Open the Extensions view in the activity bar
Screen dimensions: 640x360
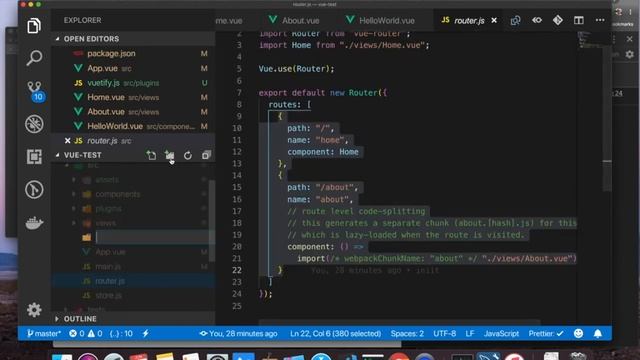pos(34,157)
